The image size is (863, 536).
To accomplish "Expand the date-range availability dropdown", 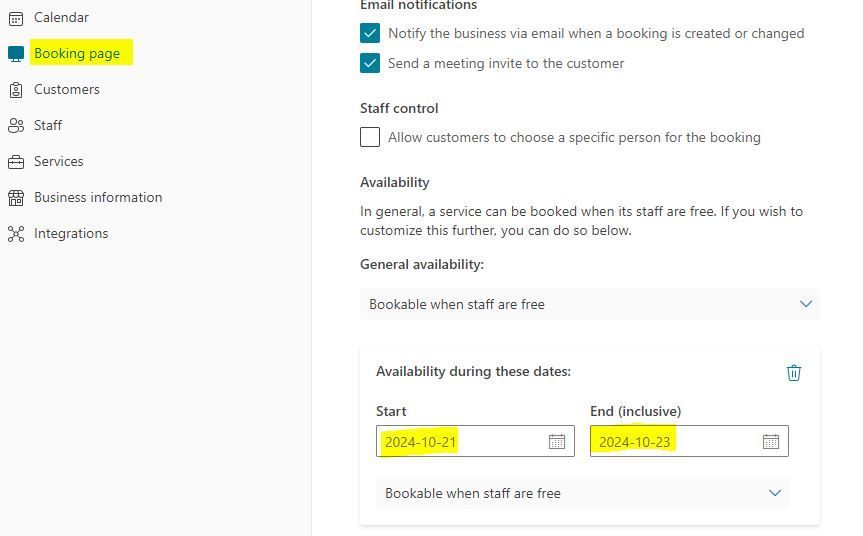I will pos(582,493).
